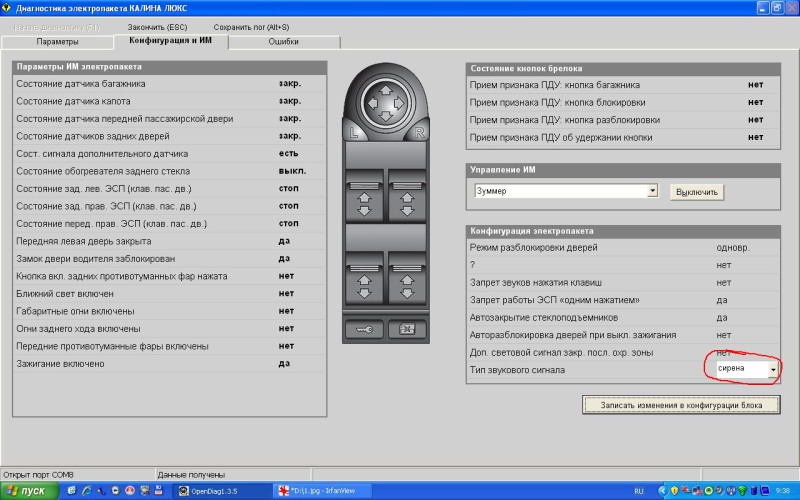The height and width of the screenshot is (500, 800).
Task: Select row Состояние перед. прав. ЭСП
Action: tap(169, 223)
